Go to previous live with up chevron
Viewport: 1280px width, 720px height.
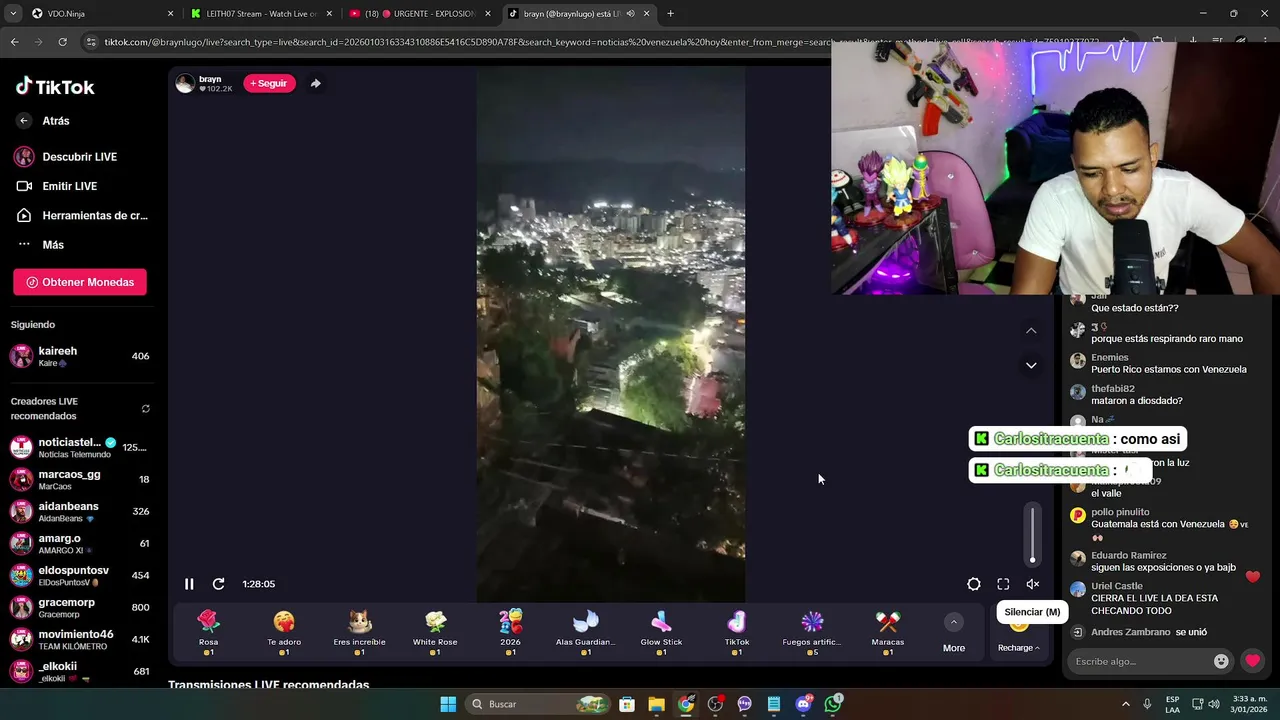1031,330
